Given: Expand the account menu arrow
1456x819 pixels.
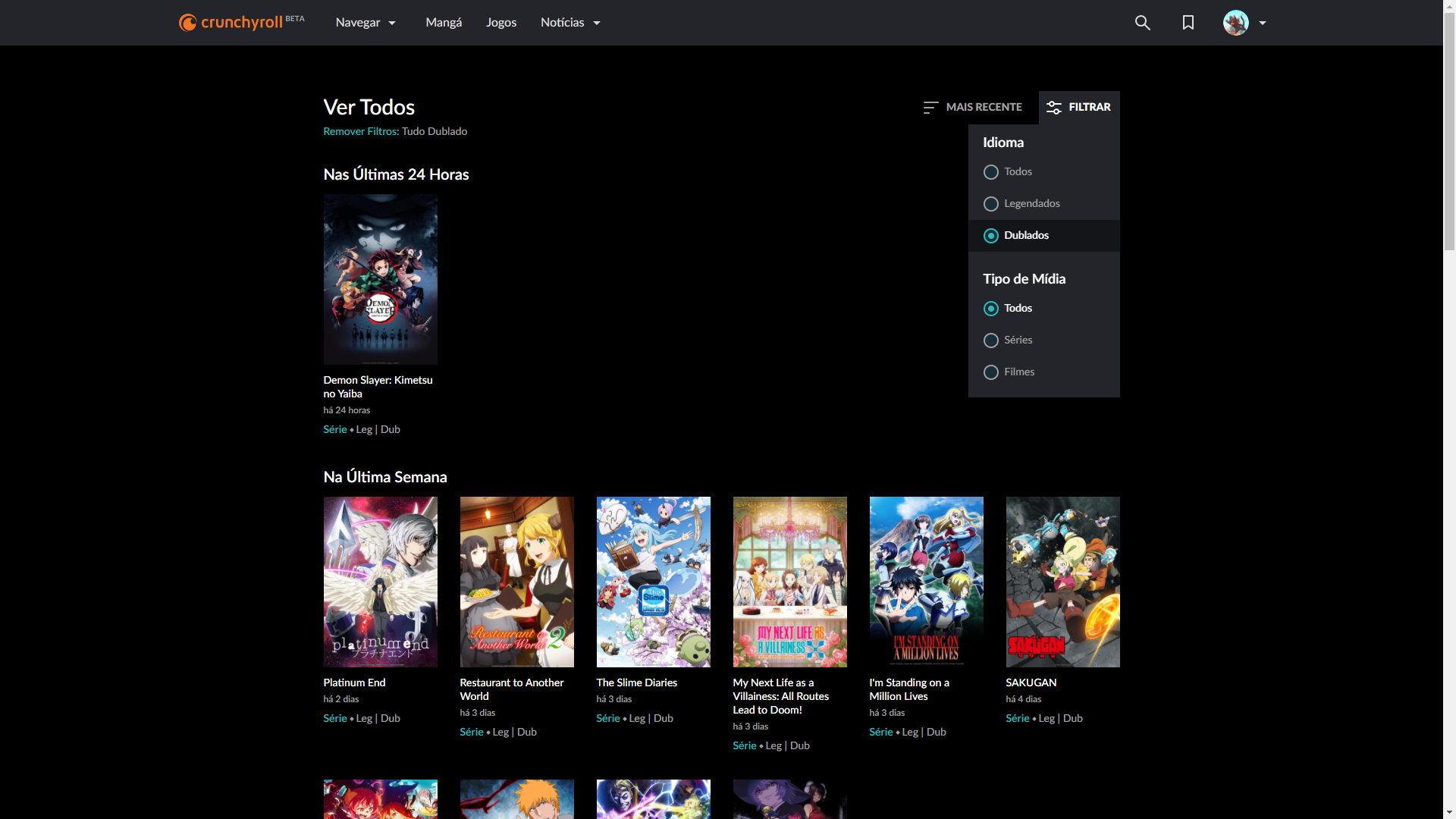Looking at the screenshot, I should point(1263,23).
